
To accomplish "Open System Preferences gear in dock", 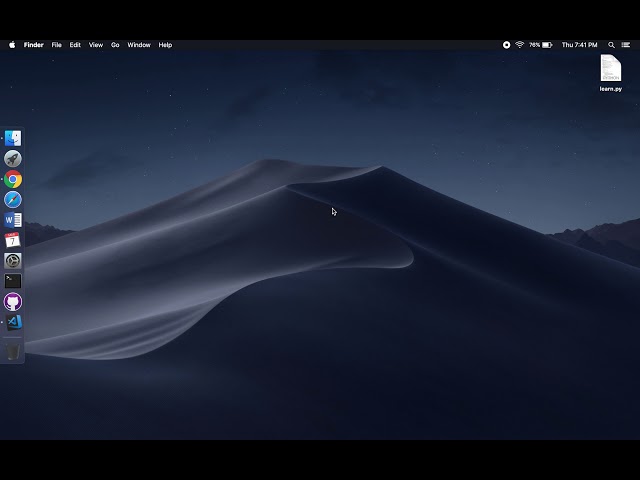I will point(13,261).
